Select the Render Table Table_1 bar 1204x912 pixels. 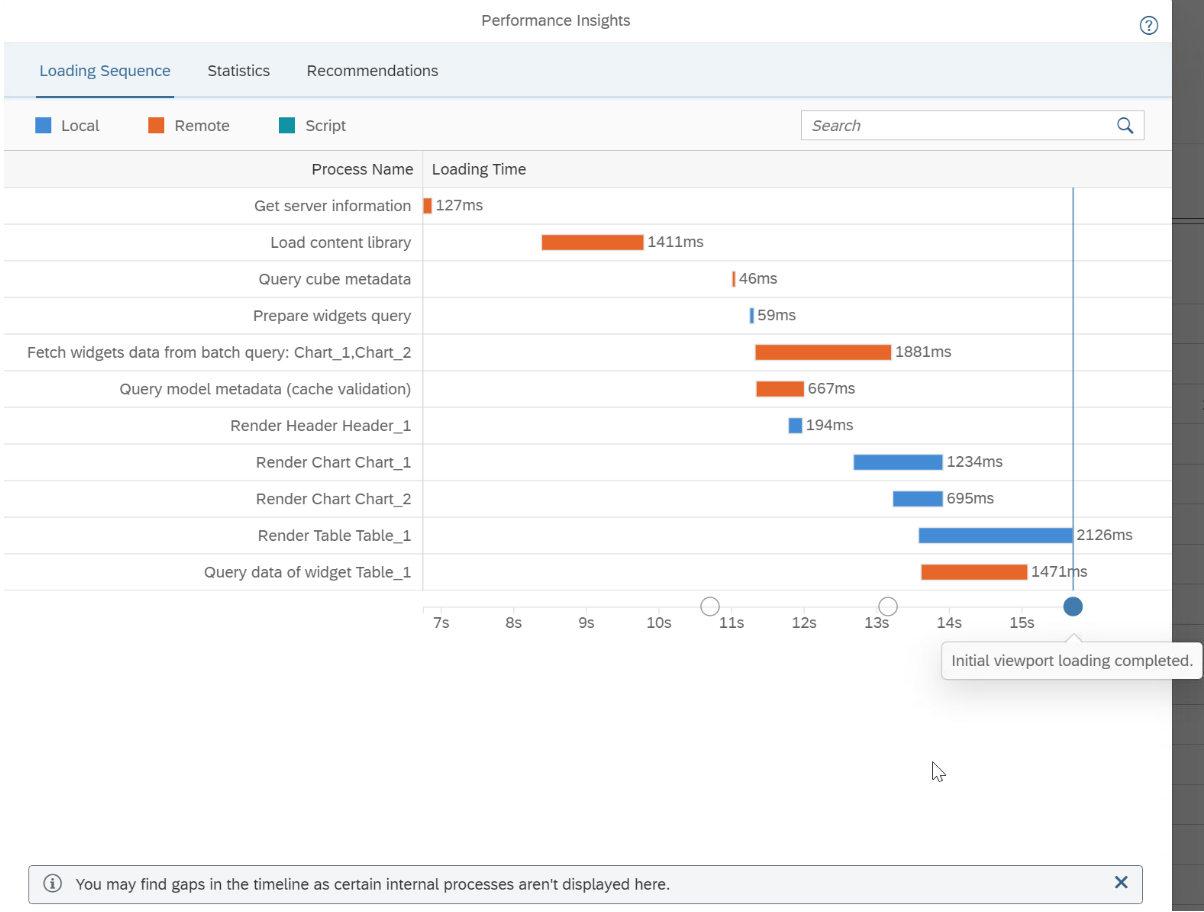(x=995, y=534)
